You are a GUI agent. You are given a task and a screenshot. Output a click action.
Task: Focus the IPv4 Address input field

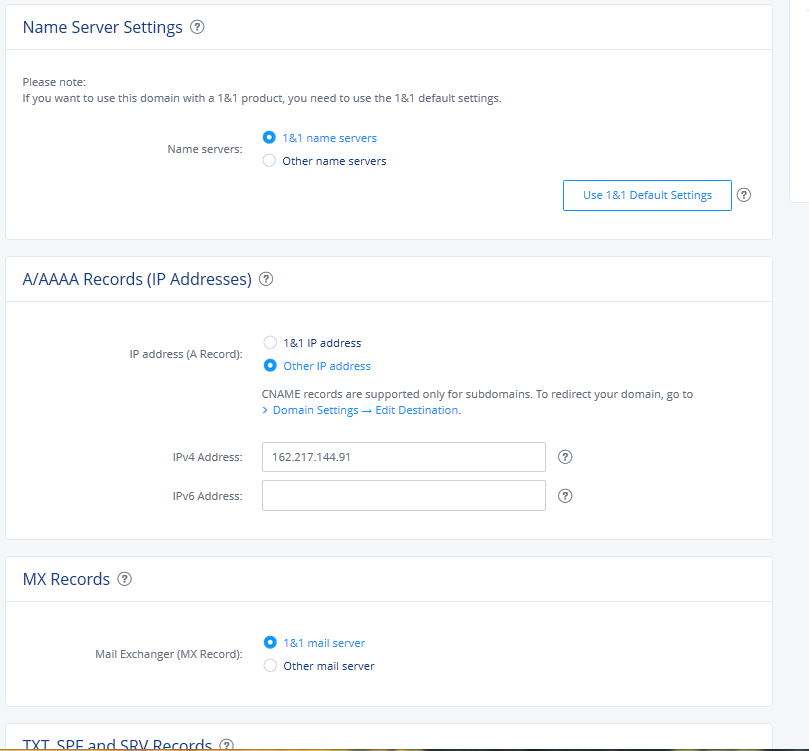click(x=403, y=457)
